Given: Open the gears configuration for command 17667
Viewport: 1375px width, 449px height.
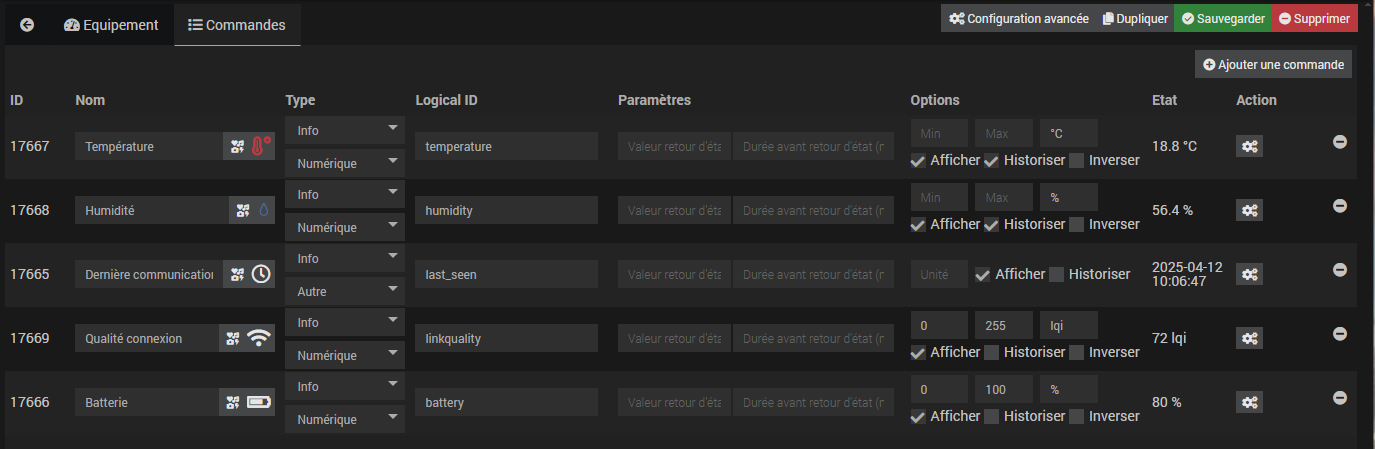Looking at the screenshot, I should point(1249,146).
